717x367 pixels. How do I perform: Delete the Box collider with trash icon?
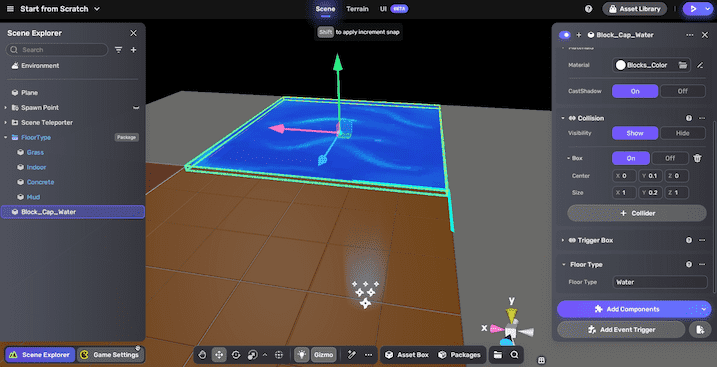(697, 158)
